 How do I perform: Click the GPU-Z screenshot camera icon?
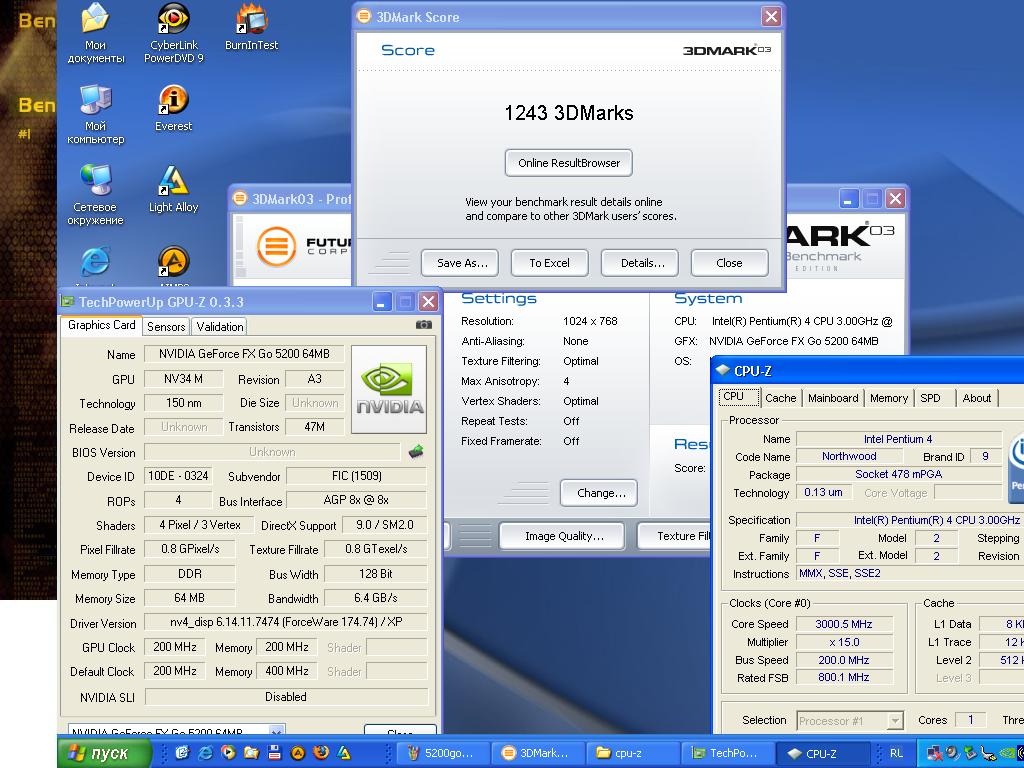[424, 325]
